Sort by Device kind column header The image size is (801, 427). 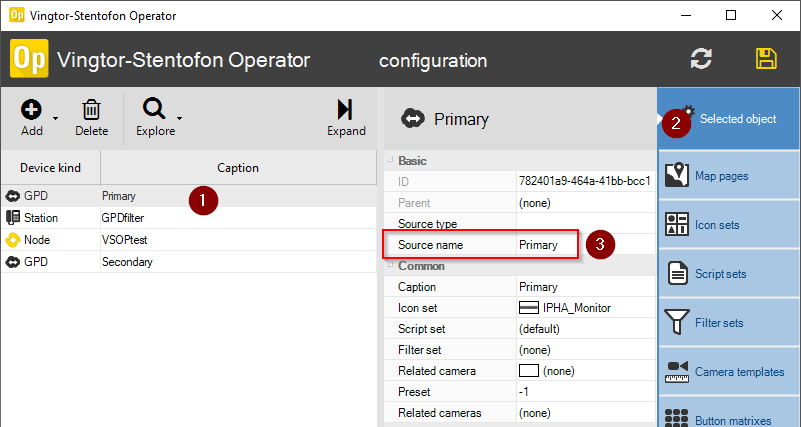[x=50, y=168]
